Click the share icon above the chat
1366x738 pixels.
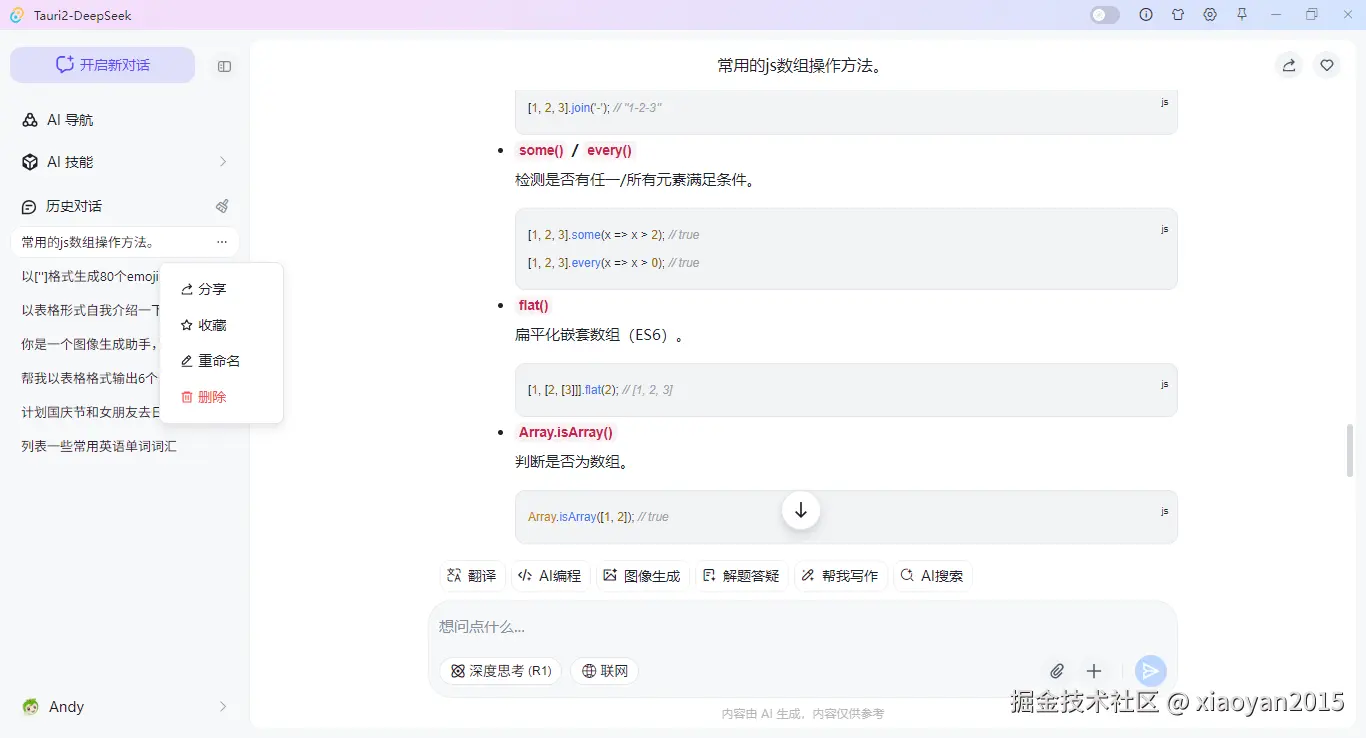(1288, 64)
